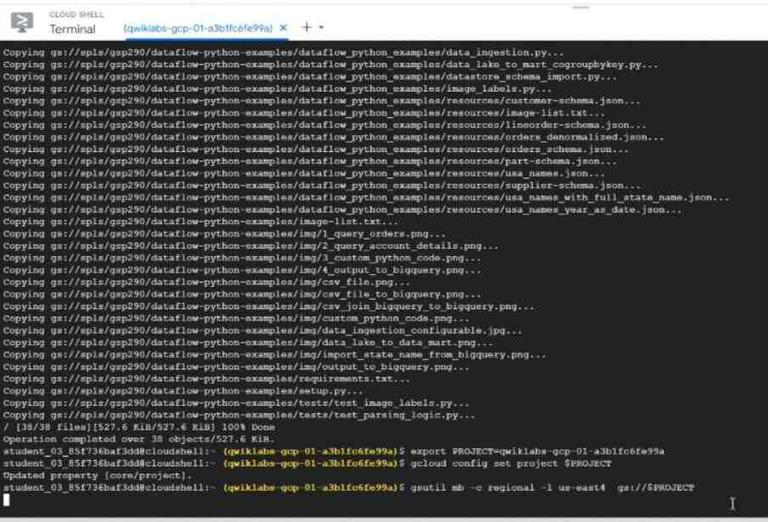Screen dimensions: 768x522
Task: Click the export PROJECT command line
Action: [334, 451]
